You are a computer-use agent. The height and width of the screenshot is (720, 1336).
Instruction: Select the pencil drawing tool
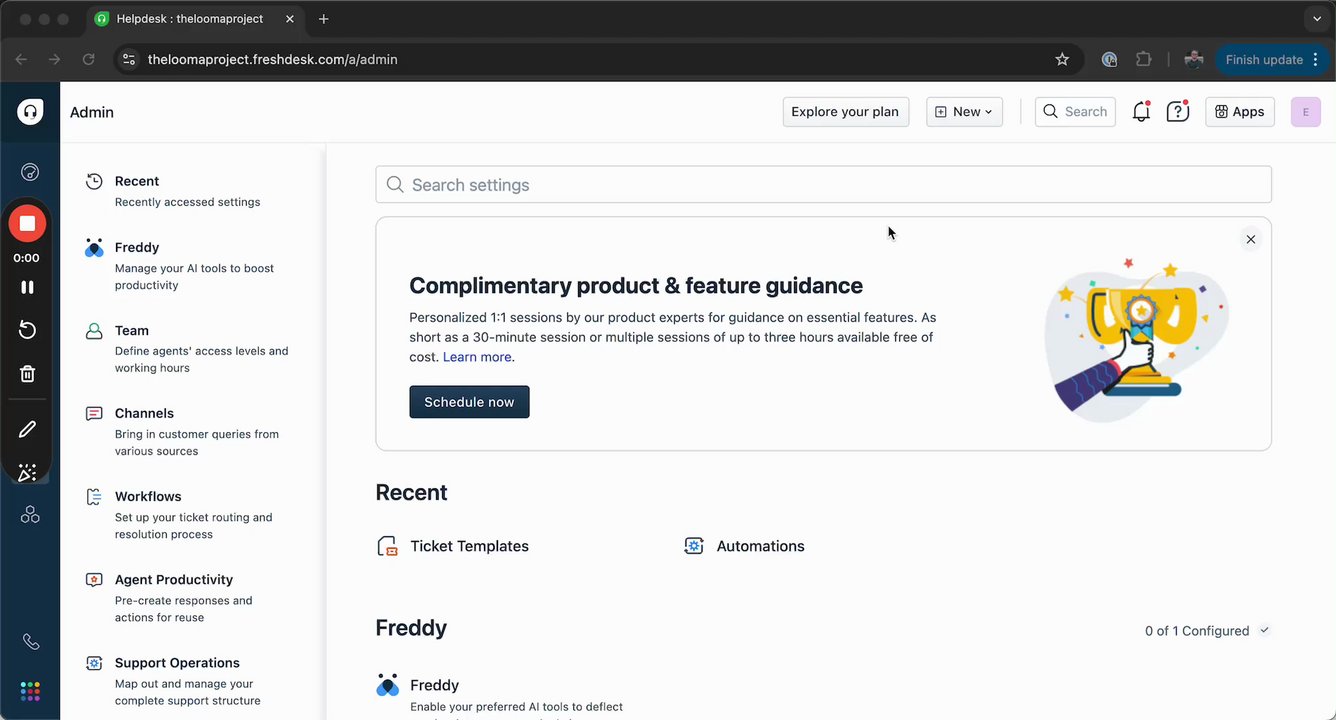[x=28, y=429]
